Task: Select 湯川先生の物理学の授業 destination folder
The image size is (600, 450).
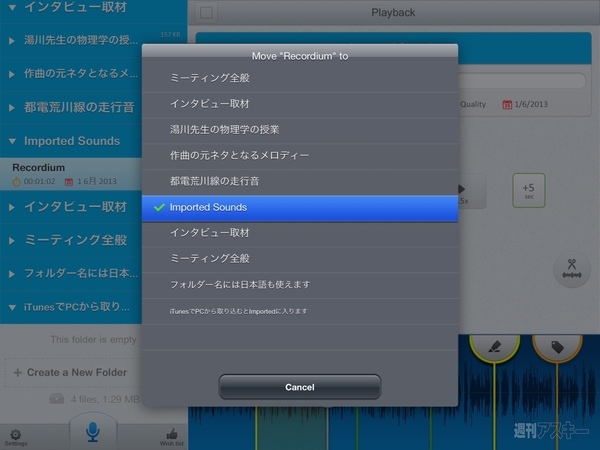Action: [x=300, y=130]
